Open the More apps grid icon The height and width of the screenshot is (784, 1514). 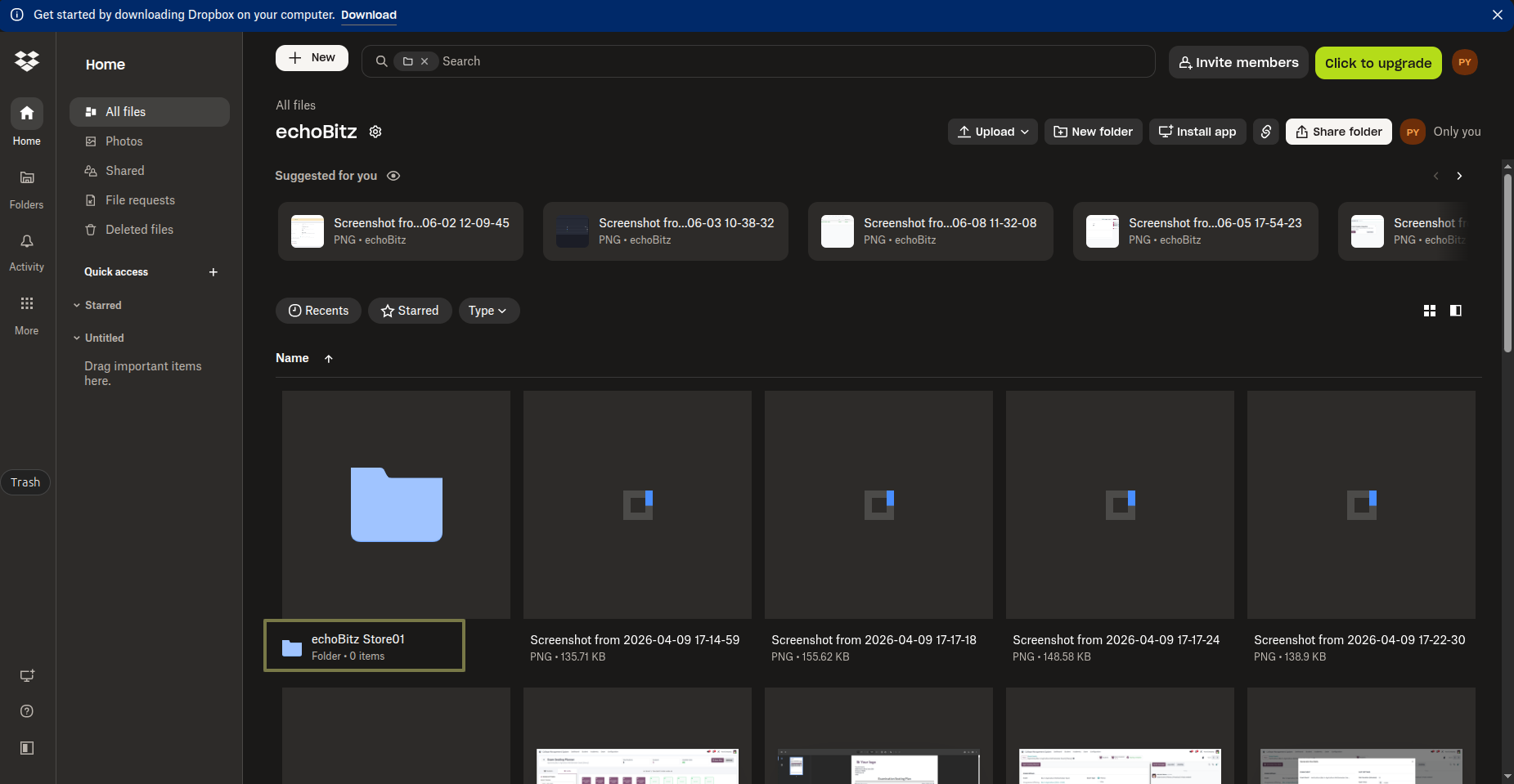point(27,303)
